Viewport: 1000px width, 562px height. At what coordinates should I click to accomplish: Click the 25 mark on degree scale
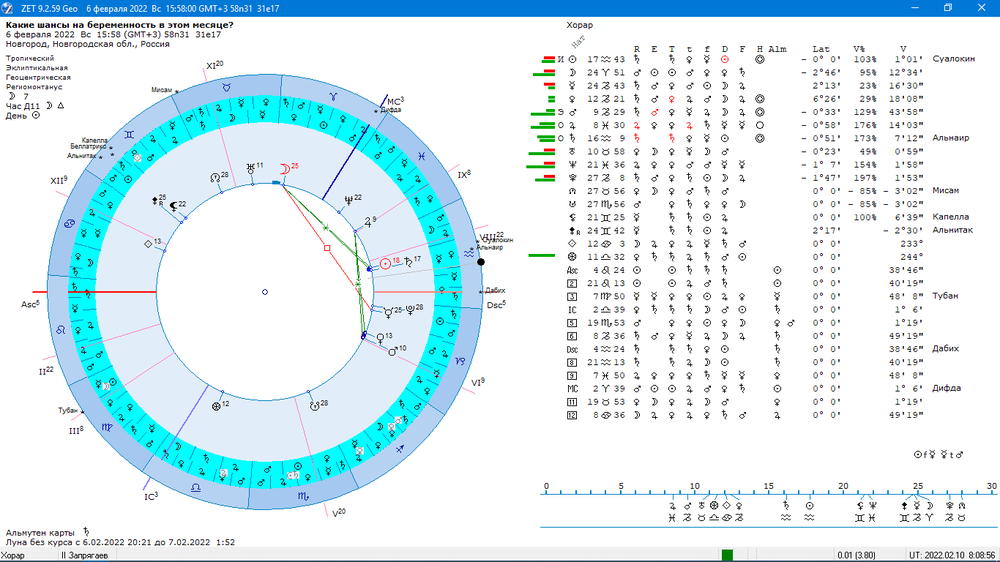click(917, 486)
